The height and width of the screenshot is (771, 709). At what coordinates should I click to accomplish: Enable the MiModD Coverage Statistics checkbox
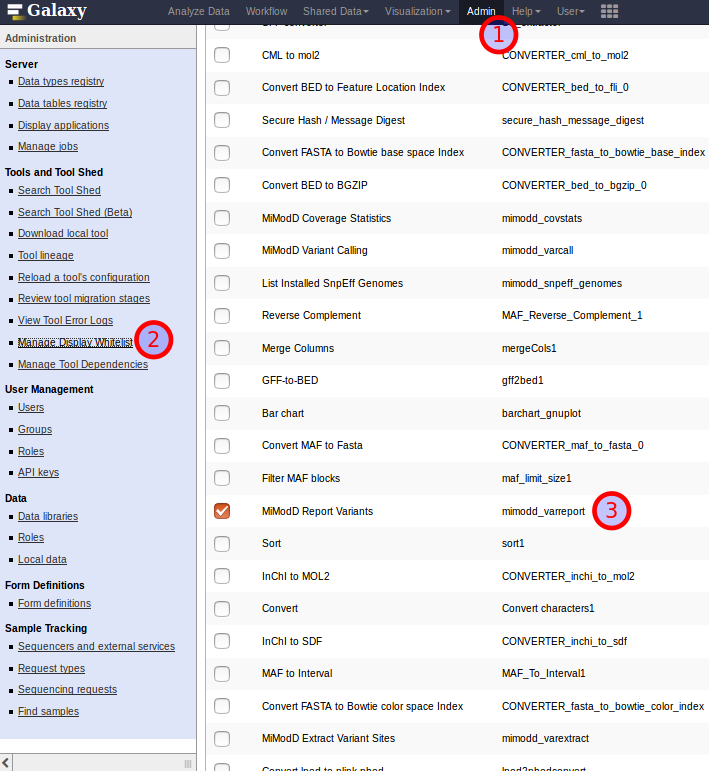[222, 218]
